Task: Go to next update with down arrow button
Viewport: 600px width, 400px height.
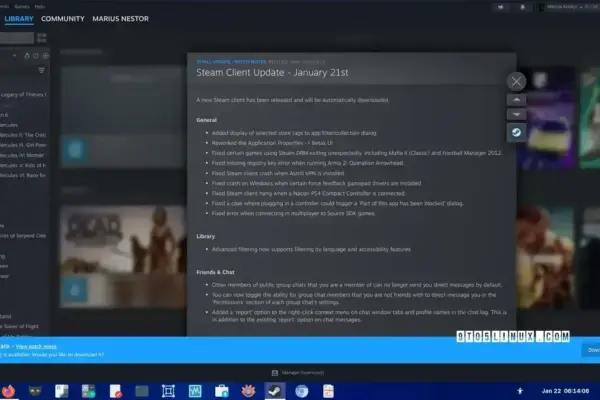Action: tap(516, 114)
